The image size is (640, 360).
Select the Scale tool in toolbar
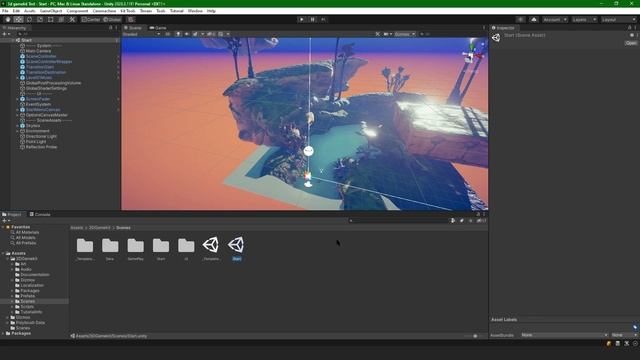[40, 20]
